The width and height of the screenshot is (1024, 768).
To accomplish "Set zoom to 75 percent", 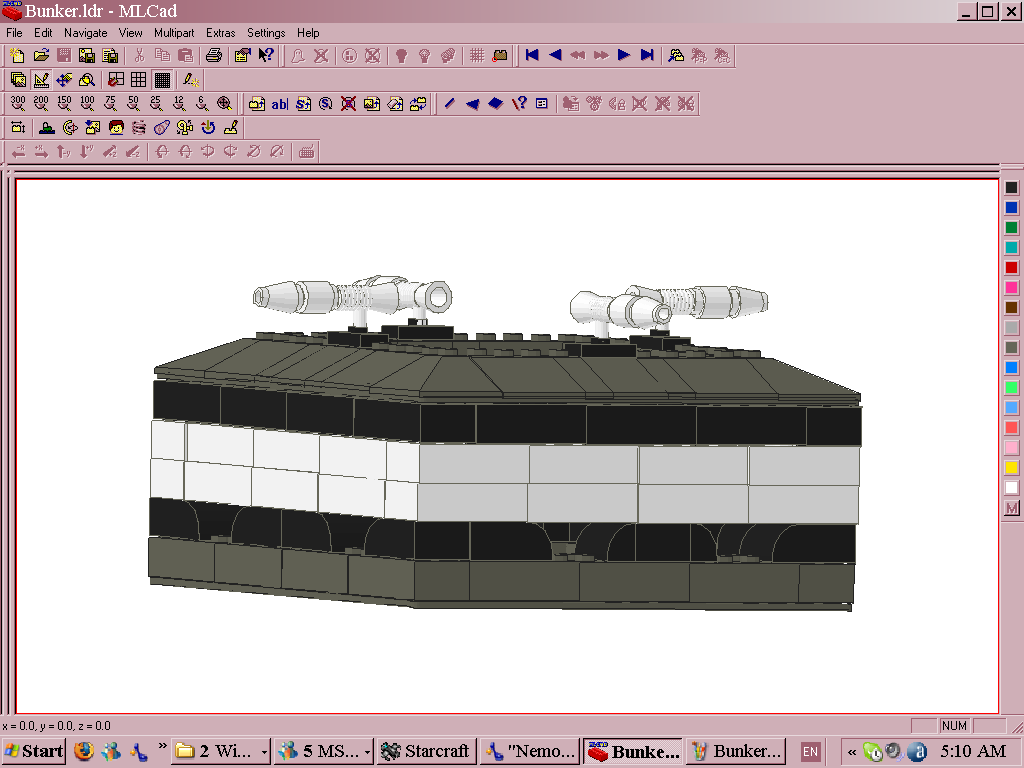I will click(x=110, y=103).
